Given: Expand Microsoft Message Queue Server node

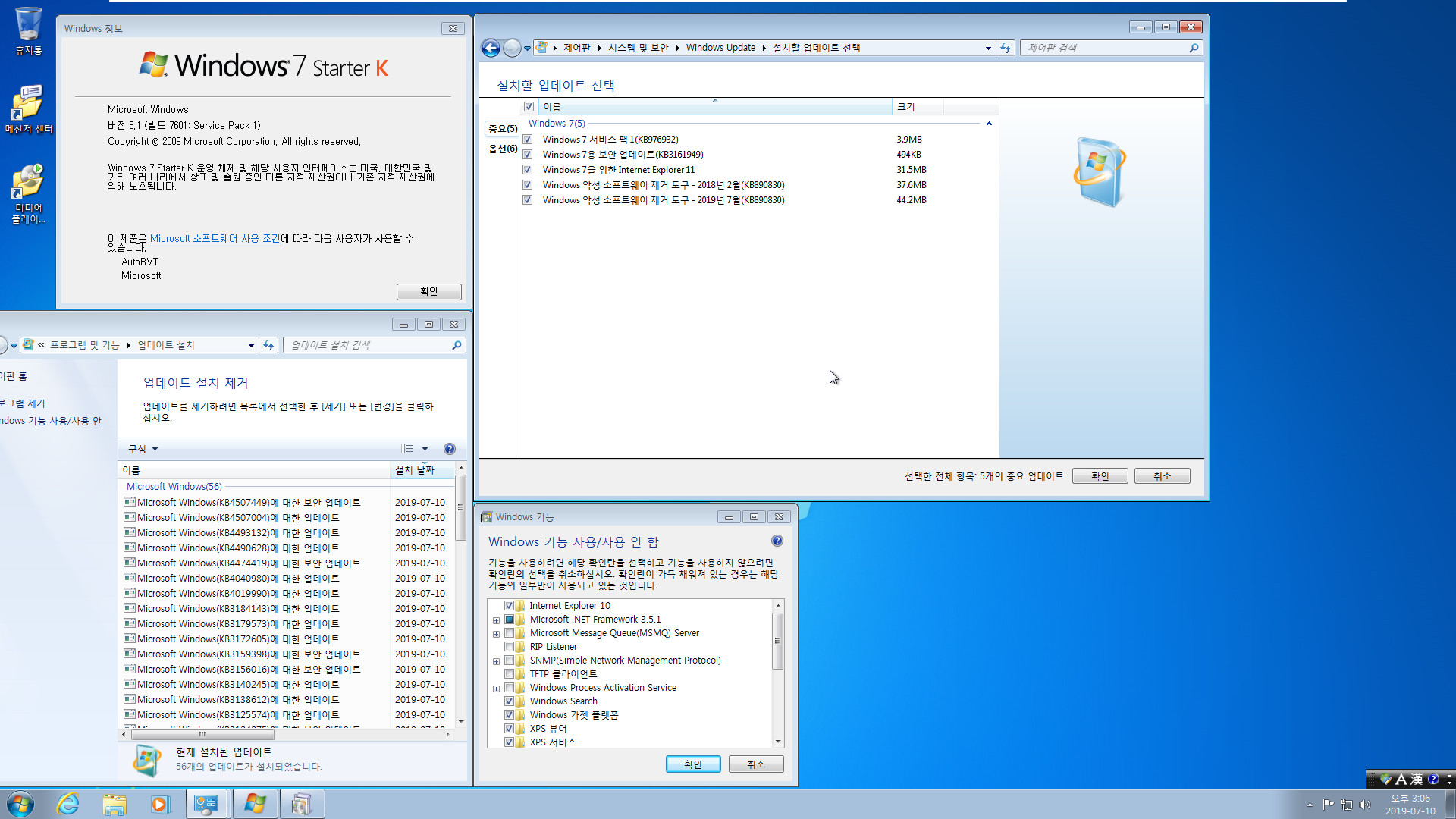Looking at the screenshot, I should pos(496,634).
